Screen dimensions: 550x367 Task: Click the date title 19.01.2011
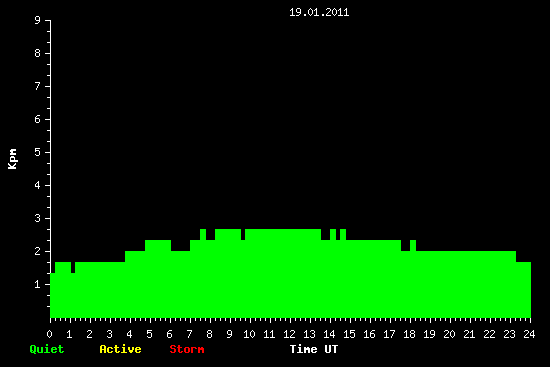click(x=319, y=12)
